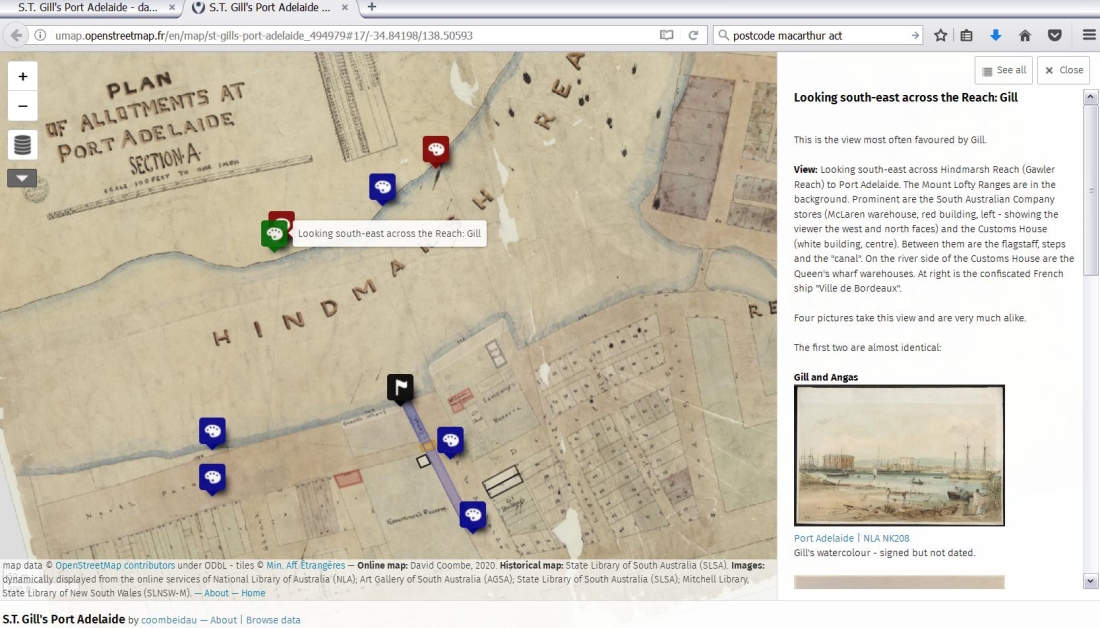Open the Pocket save icon

[1054, 35]
